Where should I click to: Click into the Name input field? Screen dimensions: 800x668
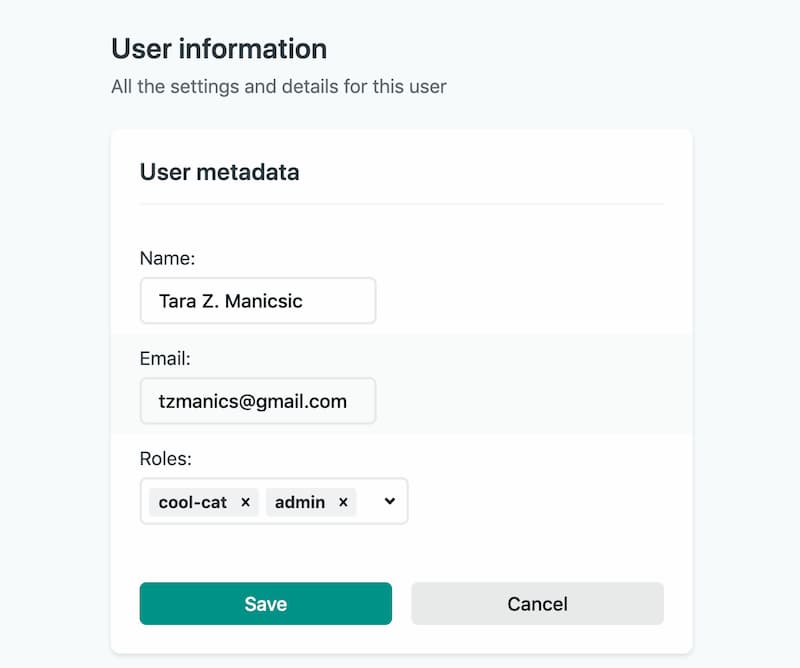(257, 301)
